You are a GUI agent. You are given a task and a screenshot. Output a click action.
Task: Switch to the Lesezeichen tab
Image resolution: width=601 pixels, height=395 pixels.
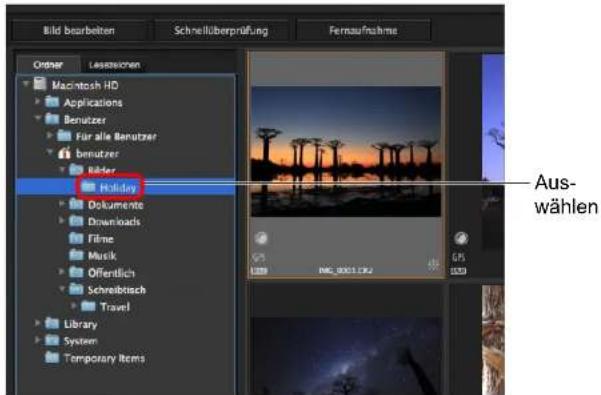point(114,65)
